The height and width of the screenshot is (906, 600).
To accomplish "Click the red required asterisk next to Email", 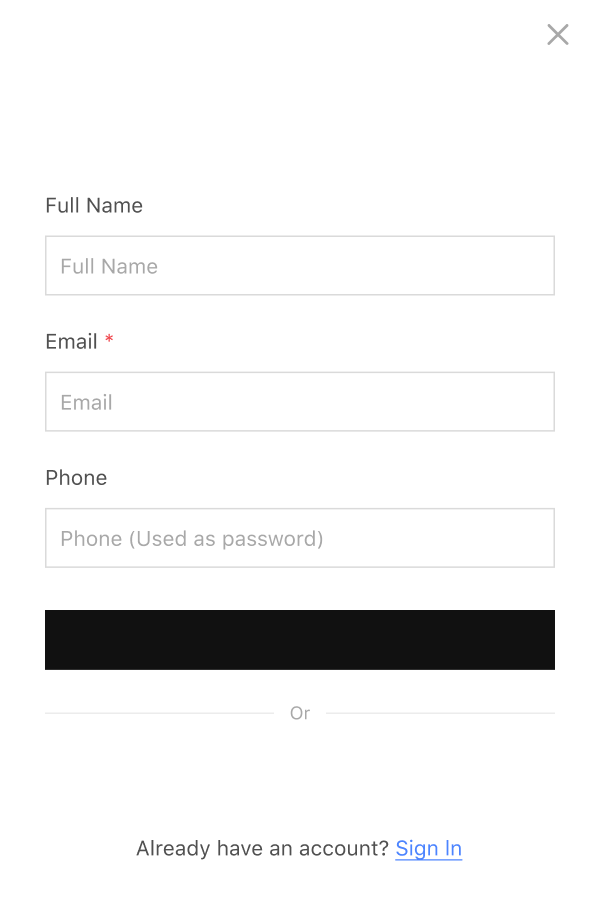I will coord(109,341).
